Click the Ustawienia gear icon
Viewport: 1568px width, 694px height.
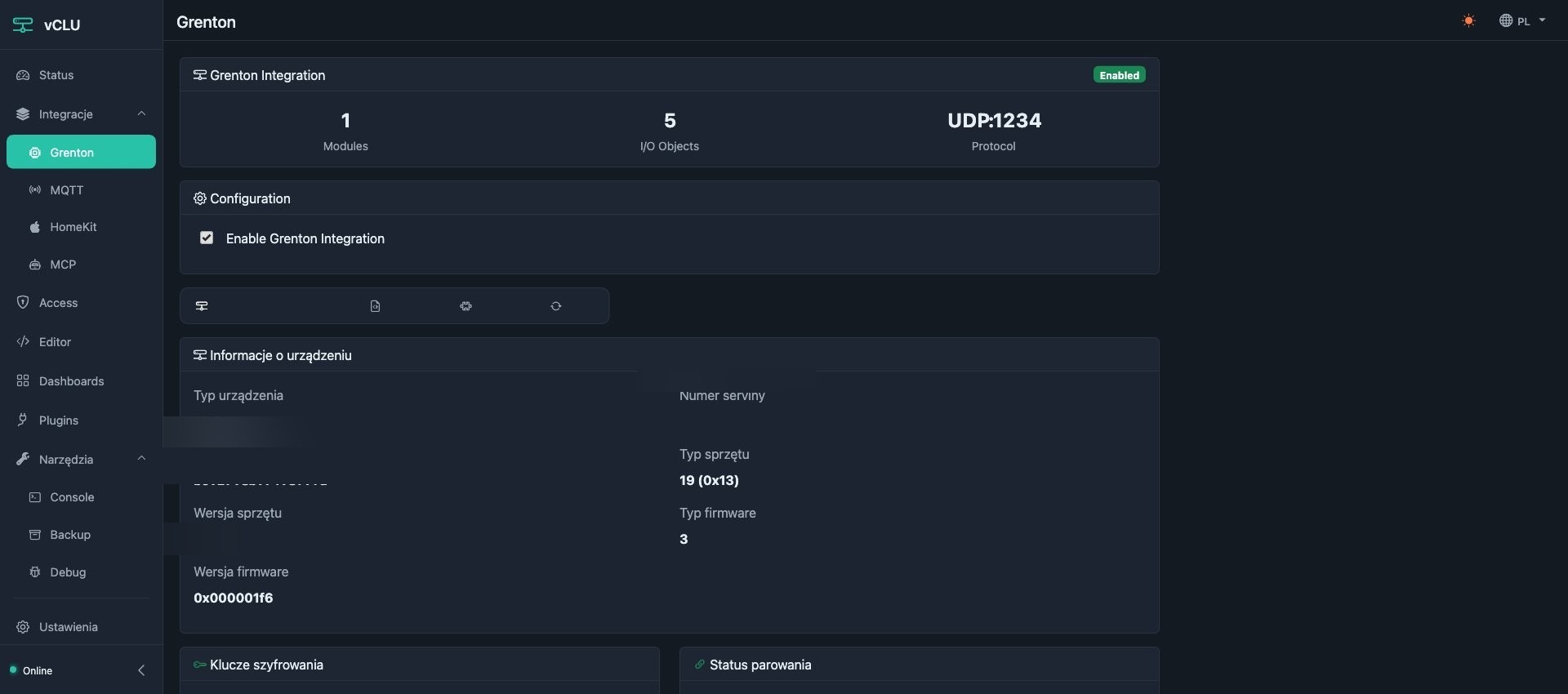[x=23, y=627]
